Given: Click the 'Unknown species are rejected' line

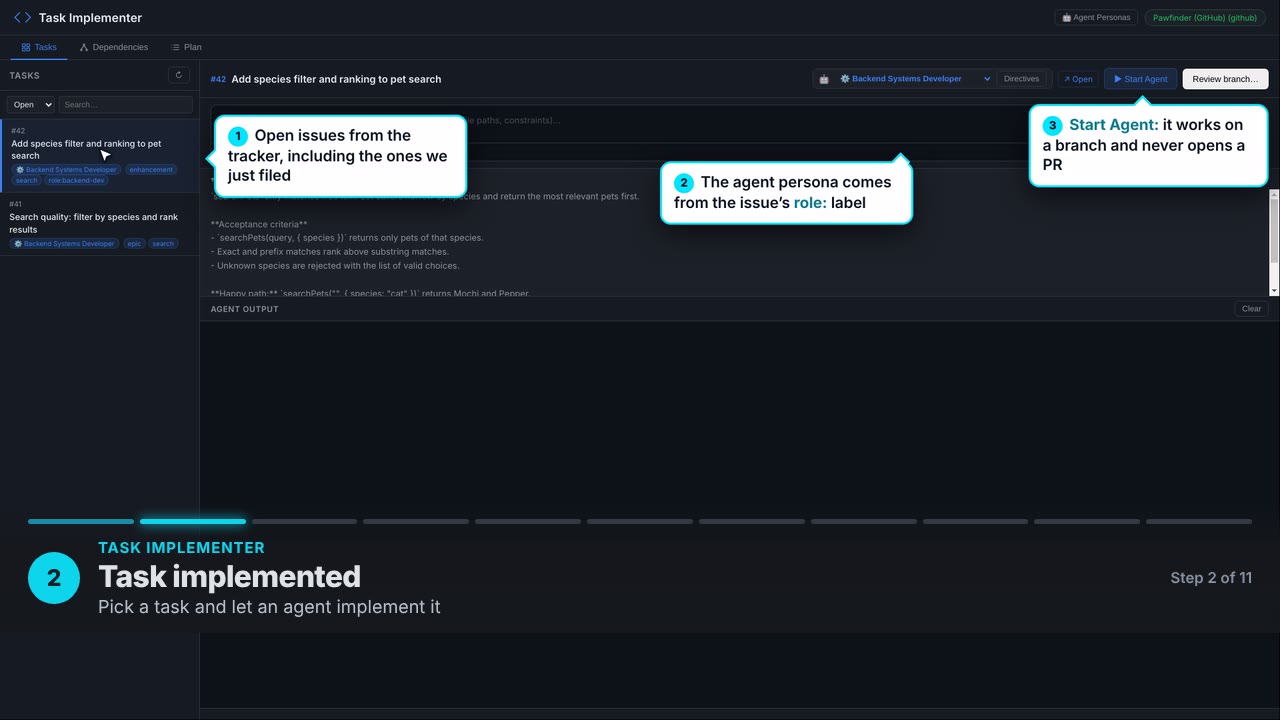Looking at the screenshot, I should coord(335,266).
